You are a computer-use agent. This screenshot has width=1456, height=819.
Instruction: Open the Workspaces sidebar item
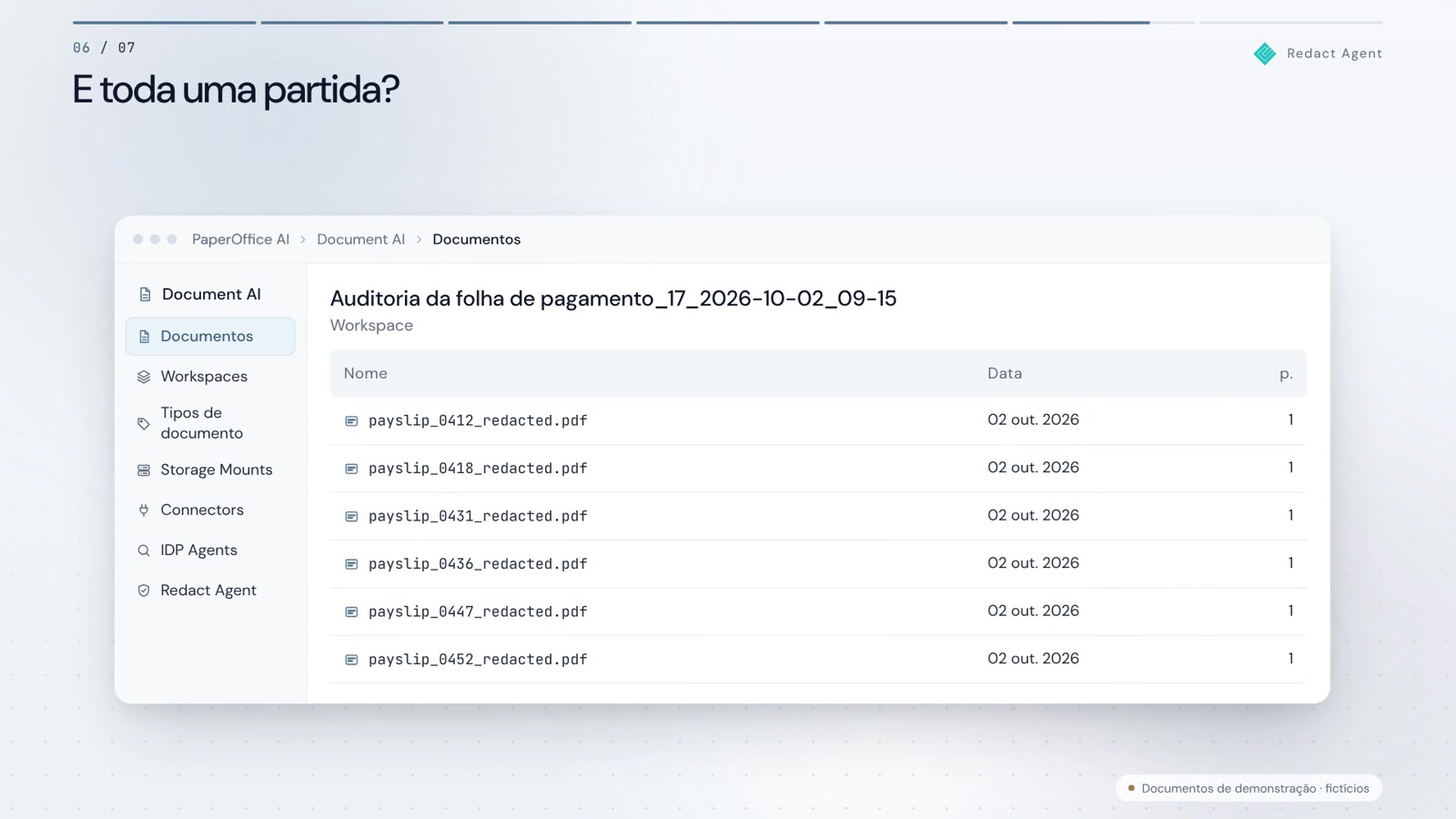210,377
